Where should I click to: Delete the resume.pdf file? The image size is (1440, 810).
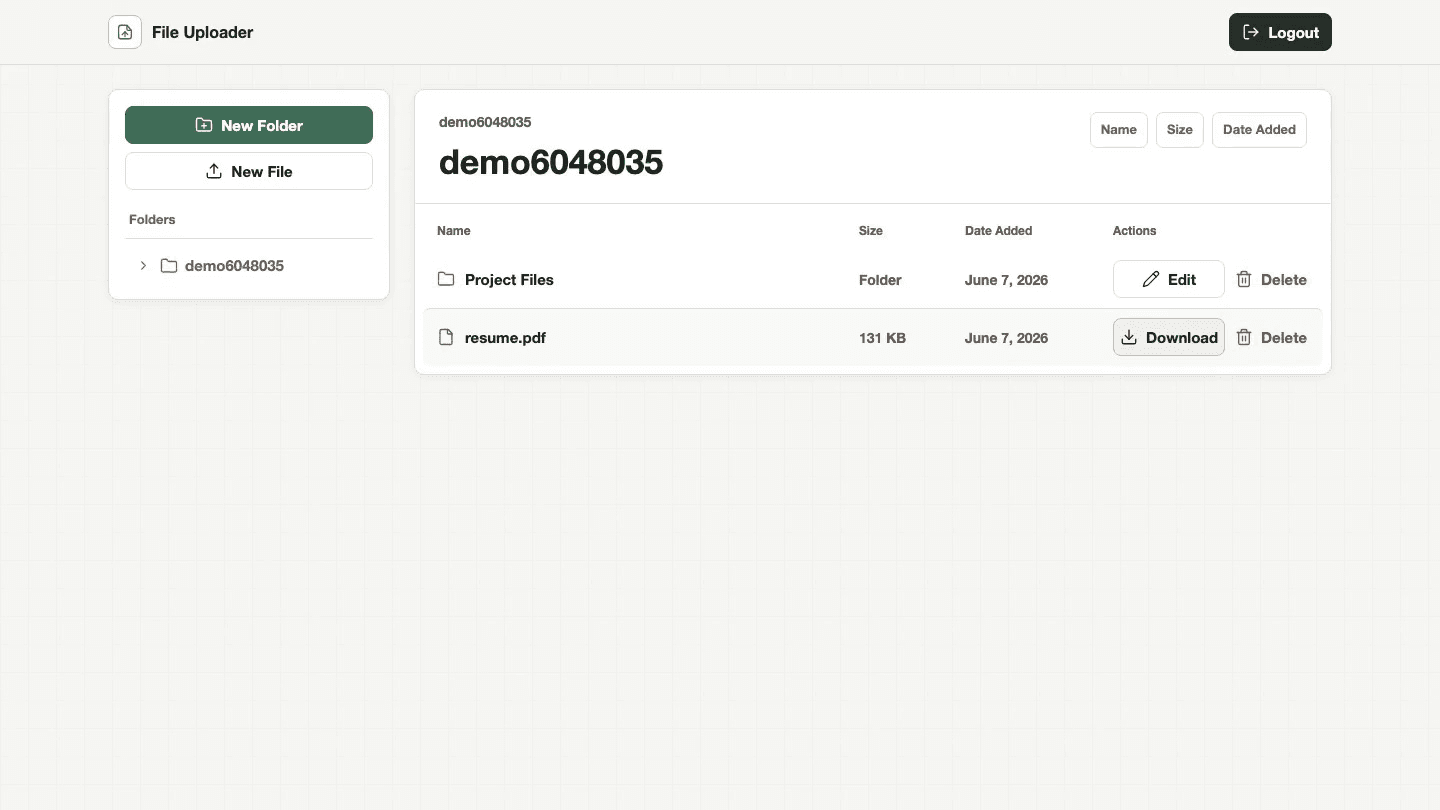tap(1271, 338)
